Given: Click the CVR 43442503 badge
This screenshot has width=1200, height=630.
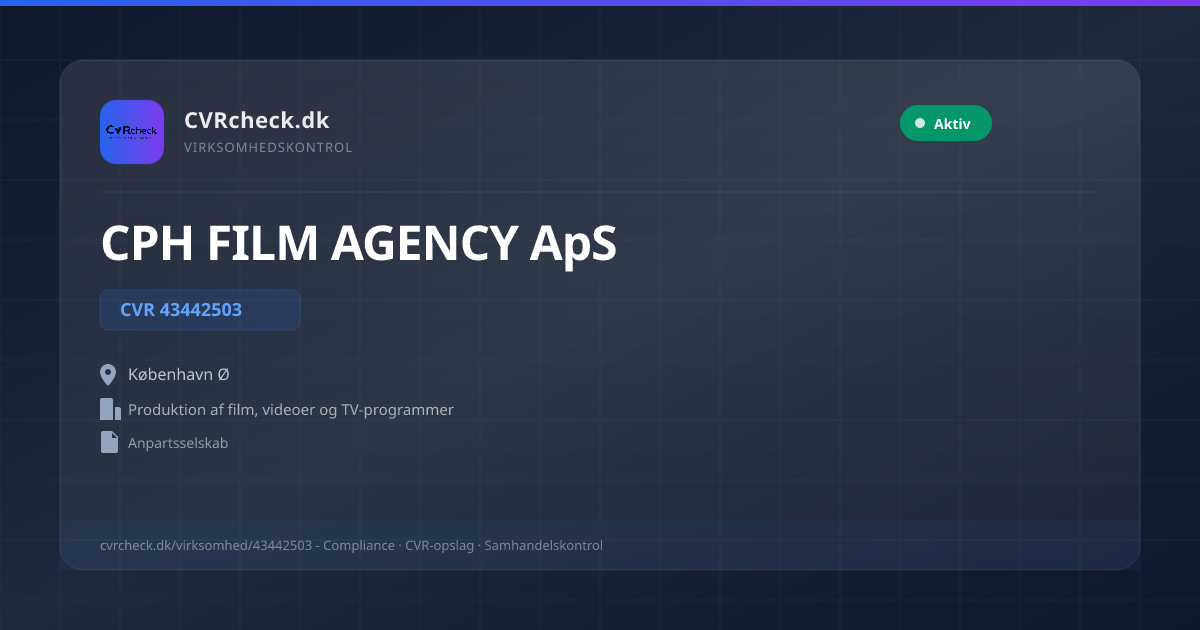Looking at the screenshot, I should pyautogui.click(x=200, y=310).
